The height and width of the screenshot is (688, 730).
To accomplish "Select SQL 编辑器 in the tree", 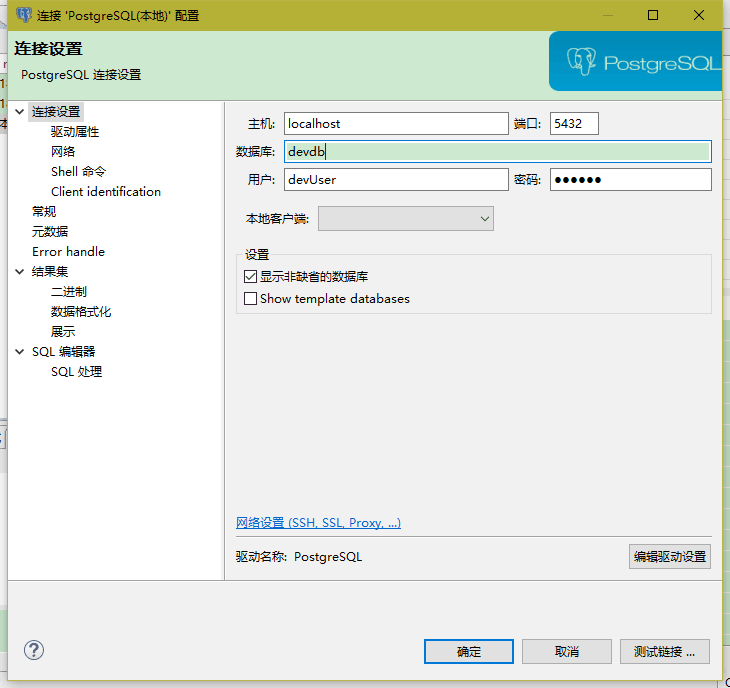I will pyautogui.click(x=63, y=351).
